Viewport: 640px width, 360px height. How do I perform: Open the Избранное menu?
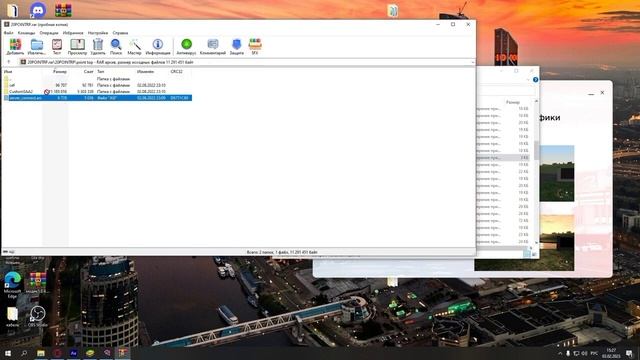(73, 33)
